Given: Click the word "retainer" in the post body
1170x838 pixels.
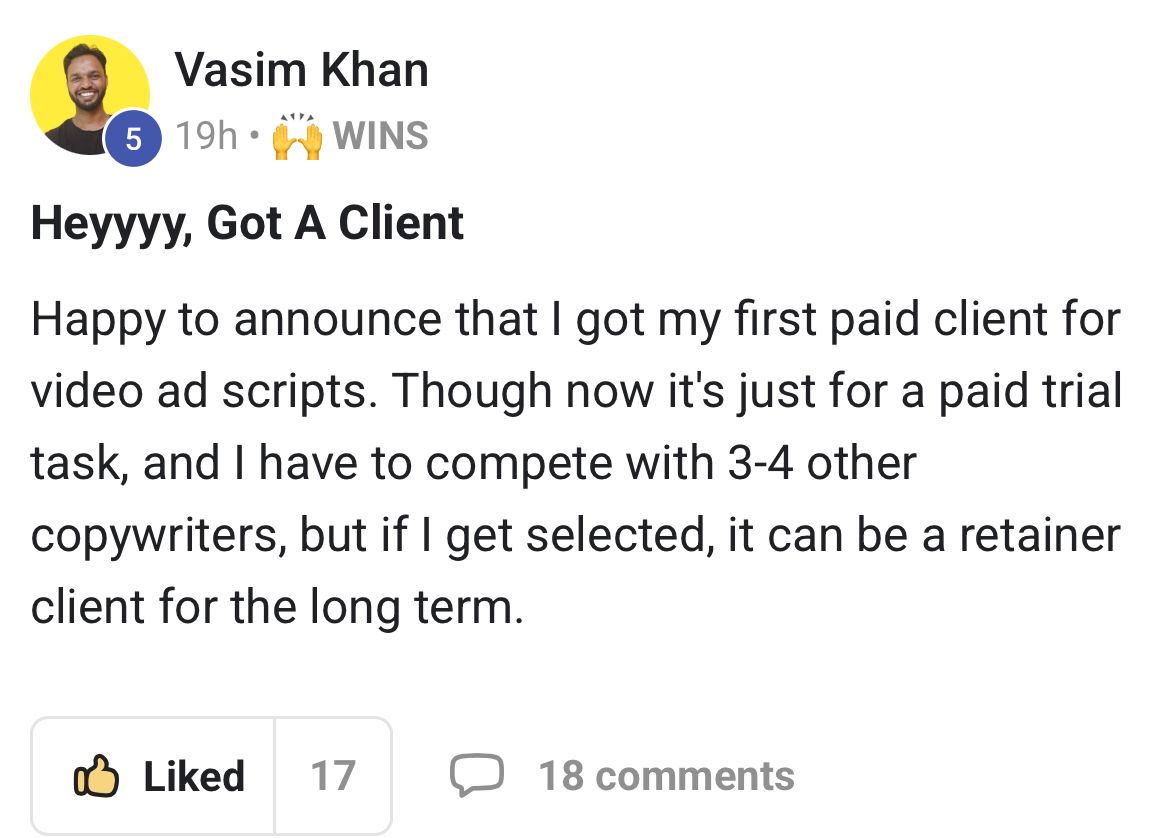Looking at the screenshot, I should 1039,536.
